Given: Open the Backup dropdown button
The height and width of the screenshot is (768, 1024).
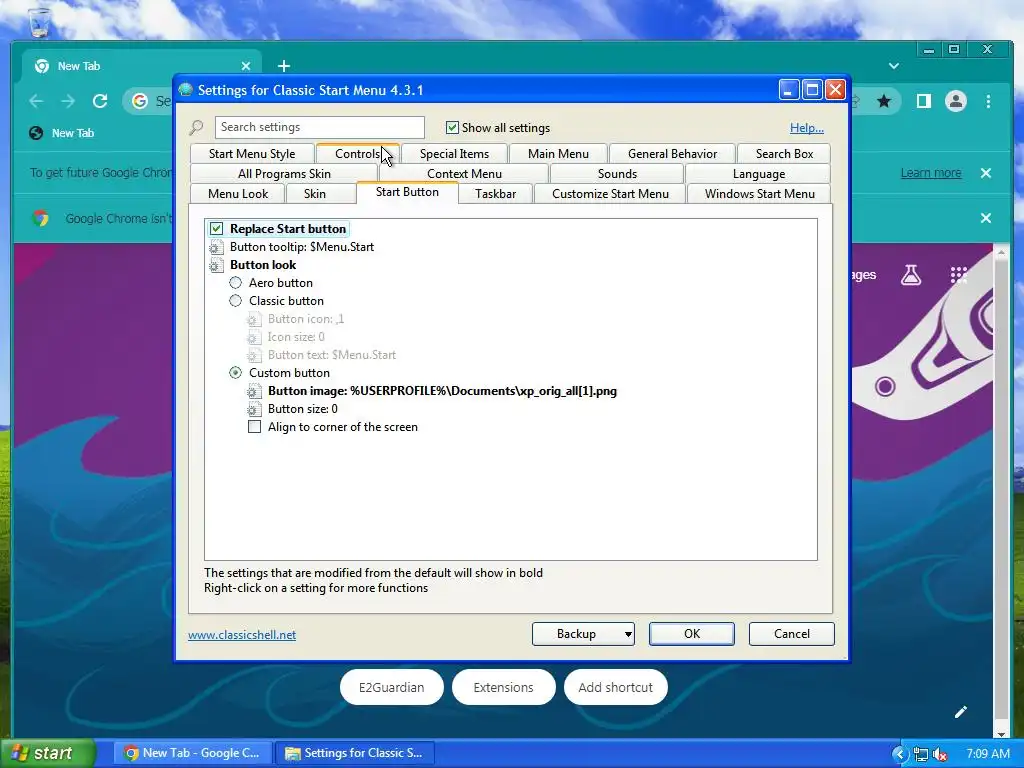Looking at the screenshot, I should point(583,634).
